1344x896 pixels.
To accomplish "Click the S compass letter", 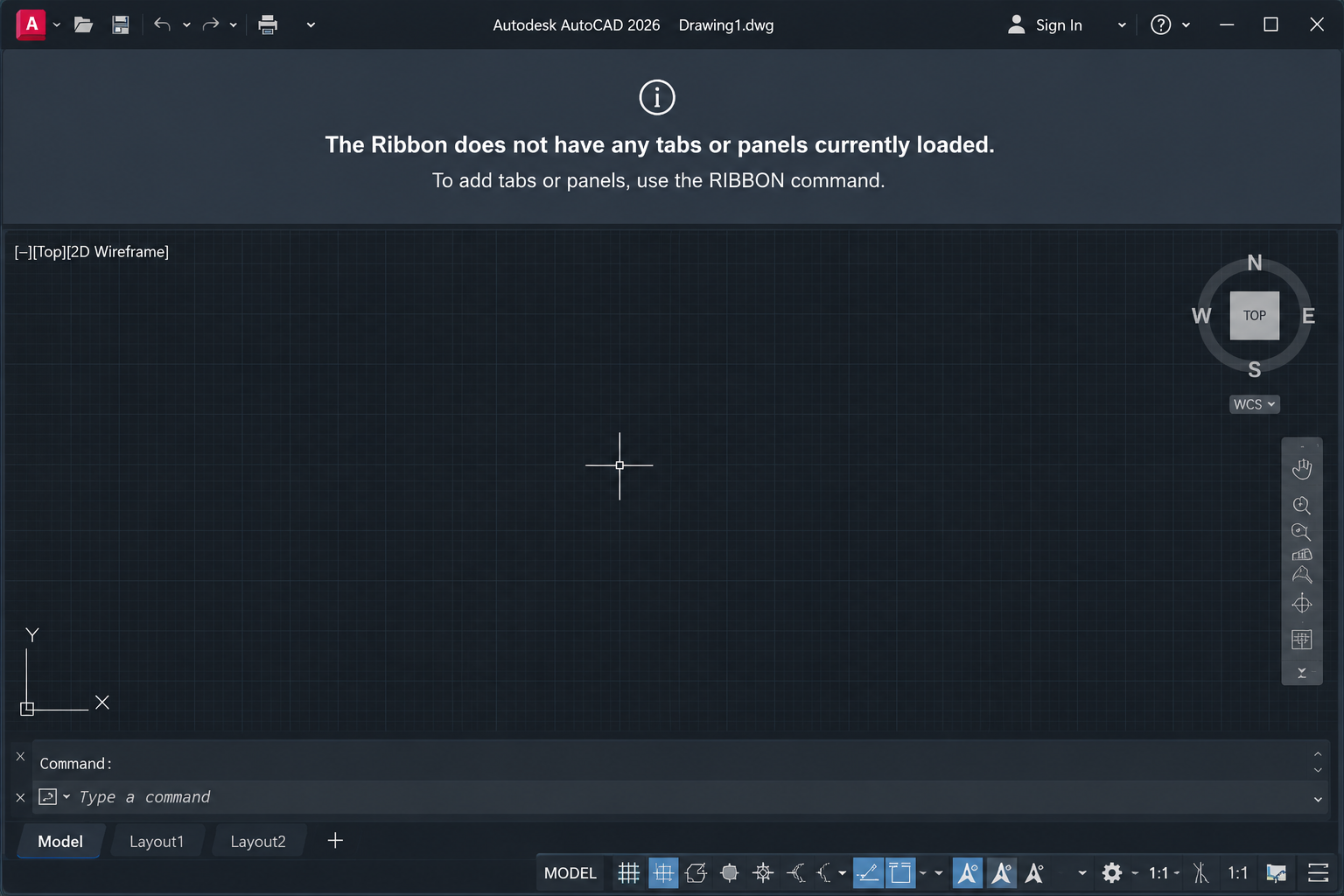I will click(x=1255, y=369).
